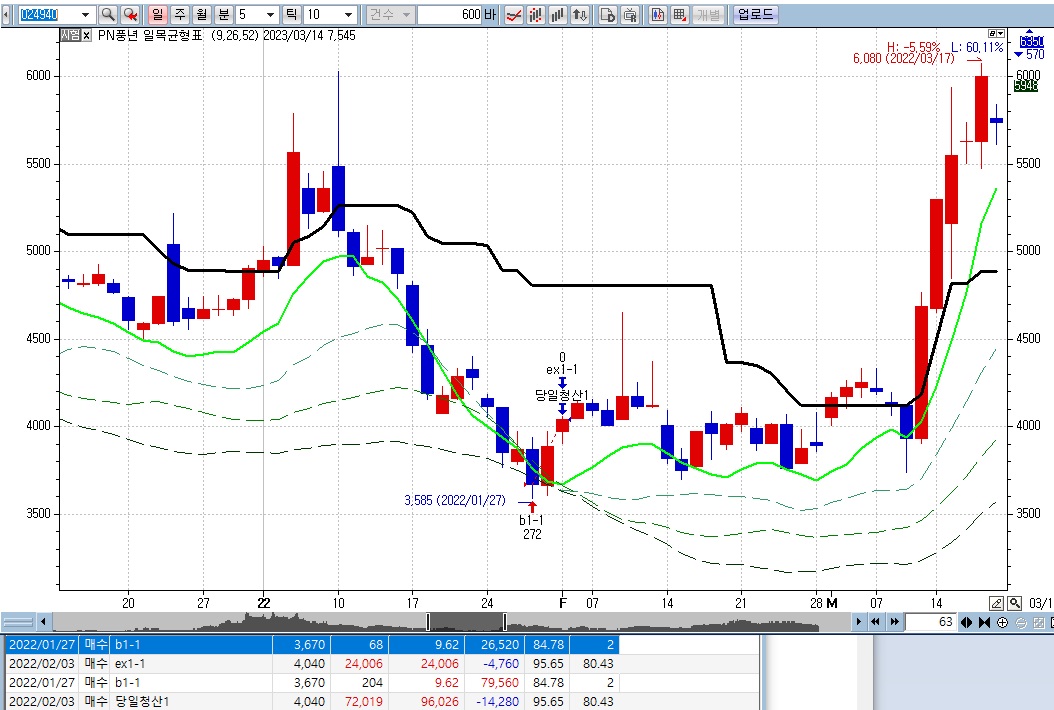Expand the tick interval dropdown showing 10
The image size is (1054, 710).
(347, 15)
